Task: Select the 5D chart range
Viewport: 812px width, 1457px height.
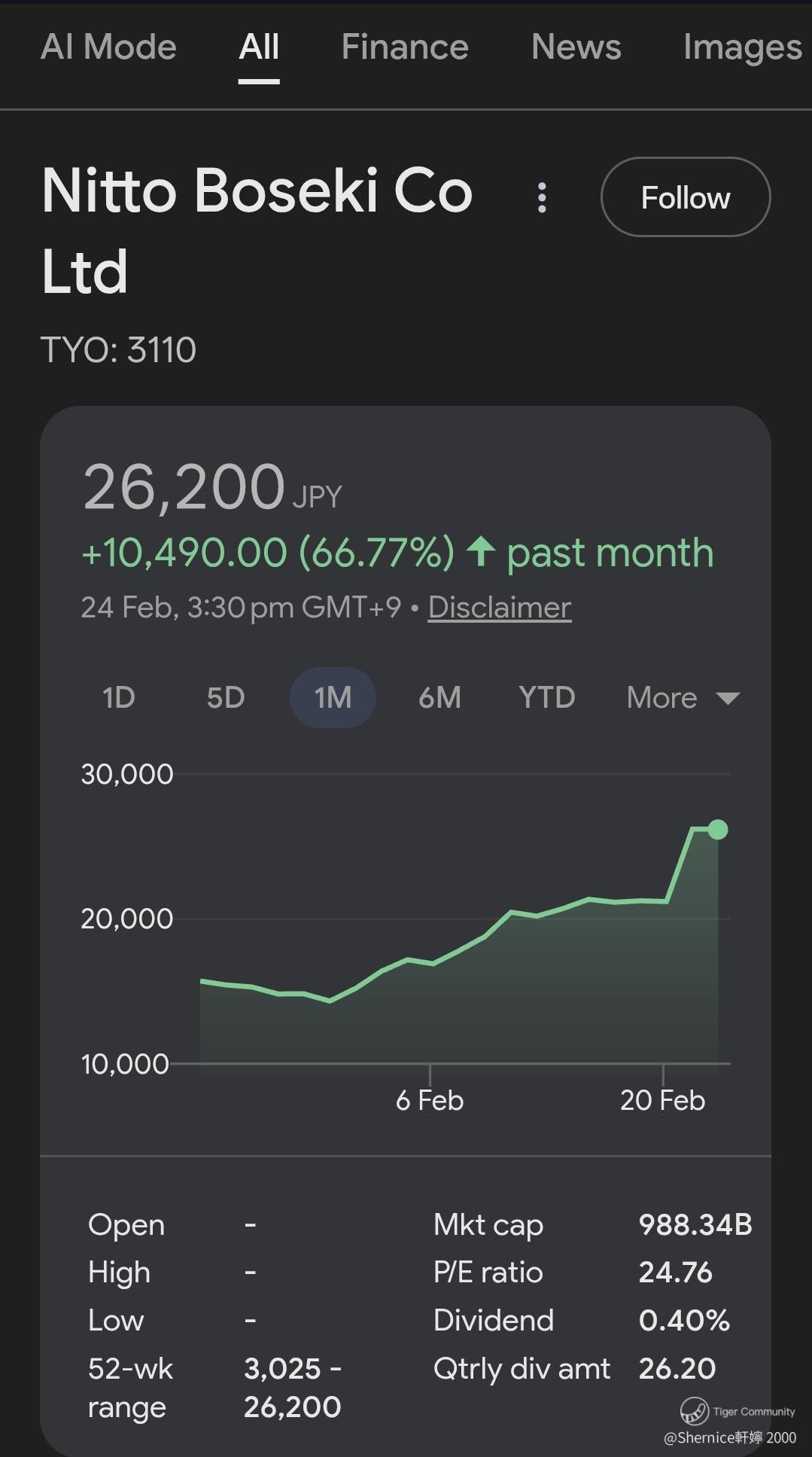Action: (226, 697)
